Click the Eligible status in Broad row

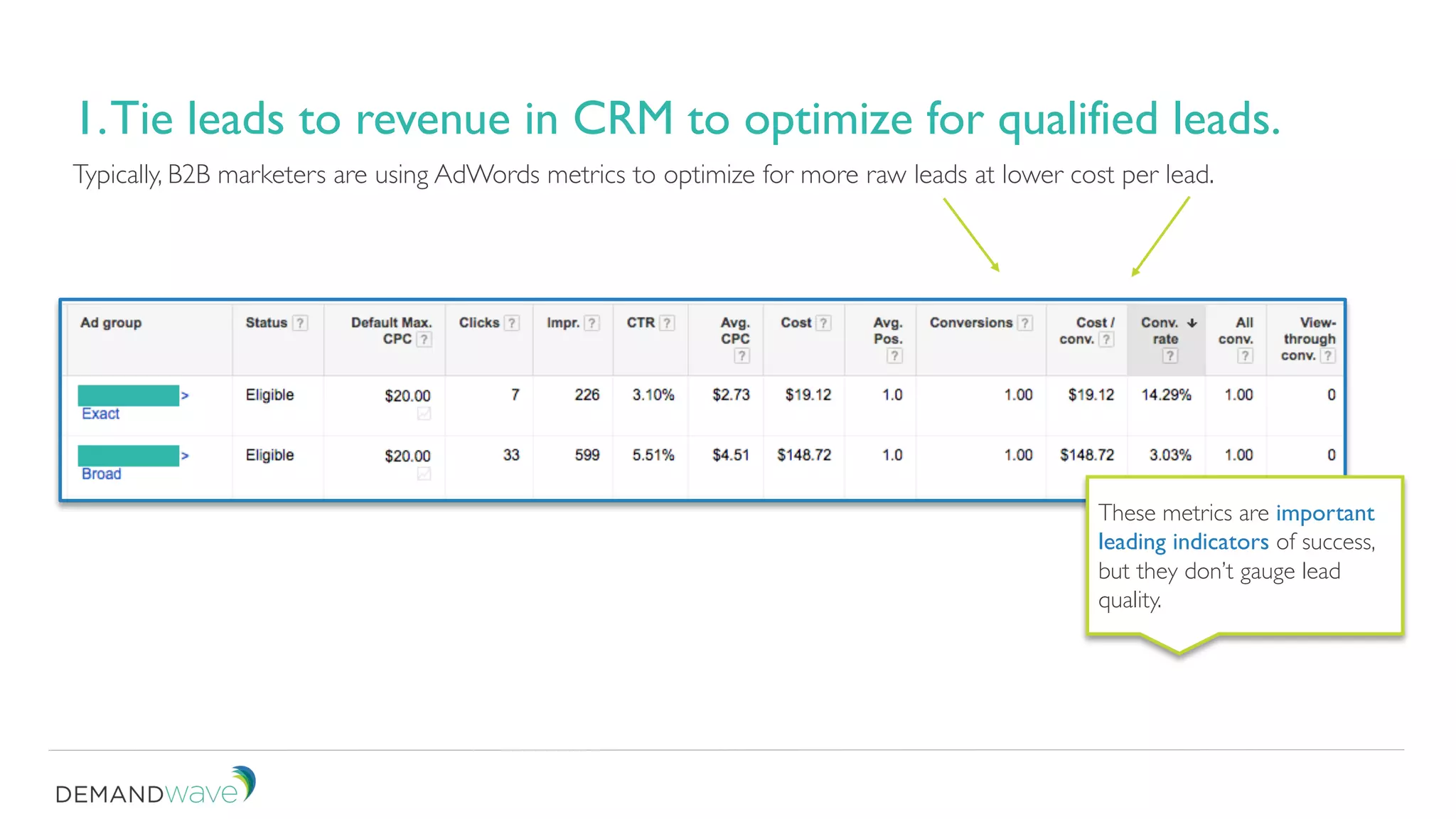(269, 456)
